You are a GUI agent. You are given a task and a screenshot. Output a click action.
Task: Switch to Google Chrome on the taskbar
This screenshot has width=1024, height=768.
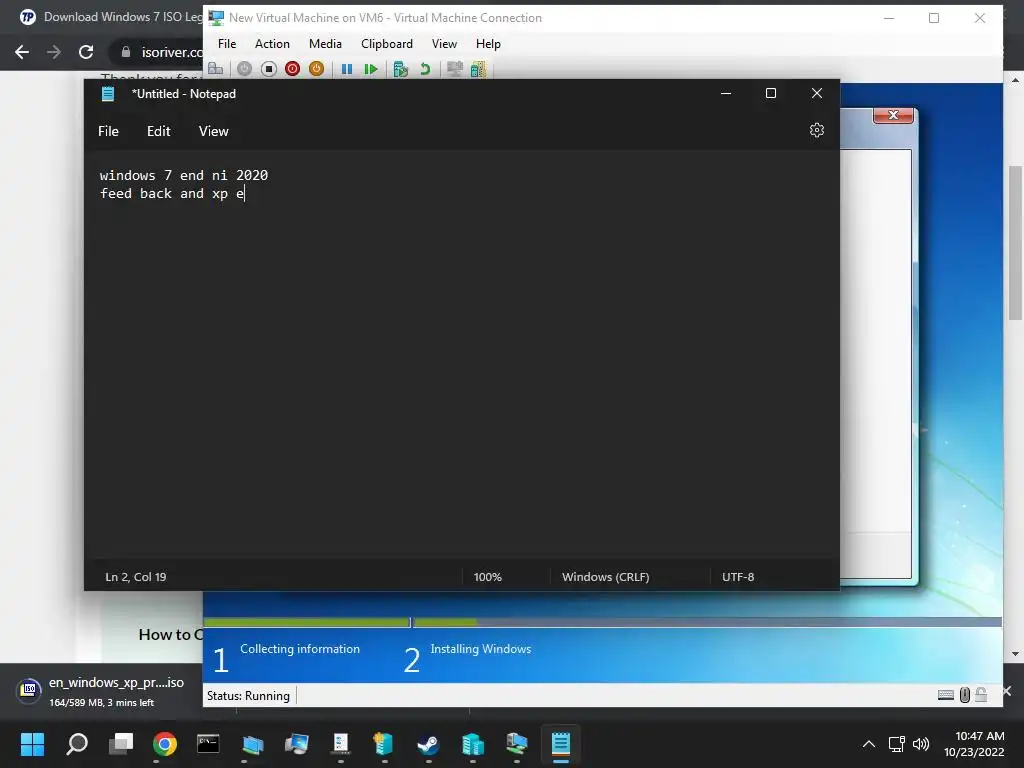pos(165,744)
